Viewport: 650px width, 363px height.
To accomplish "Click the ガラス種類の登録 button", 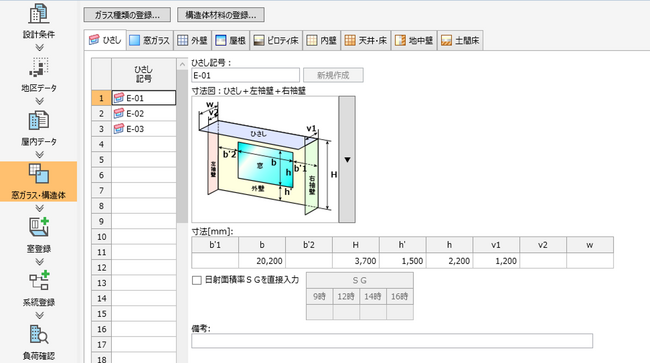I will tap(127, 15).
